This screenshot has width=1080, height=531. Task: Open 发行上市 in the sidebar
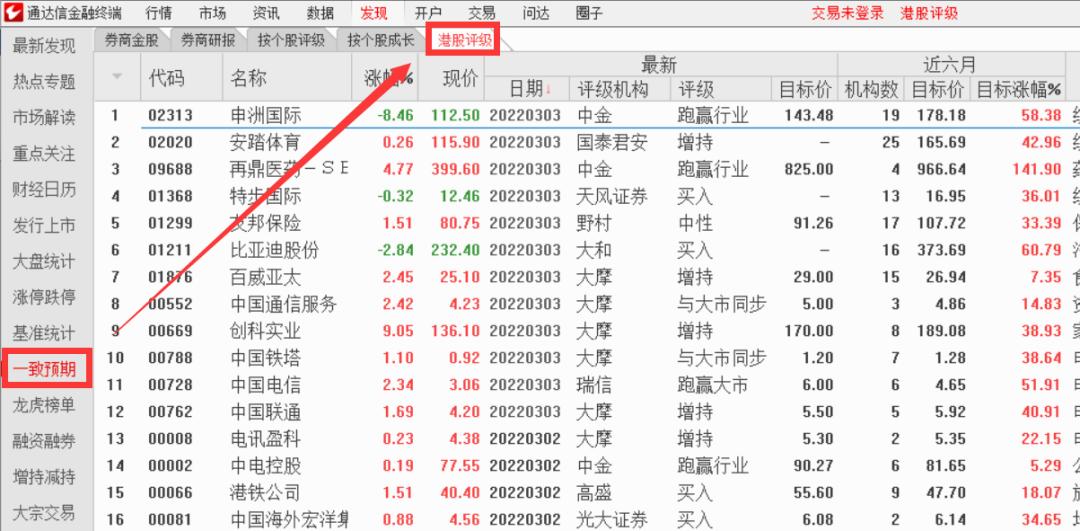tap(44, 225)
